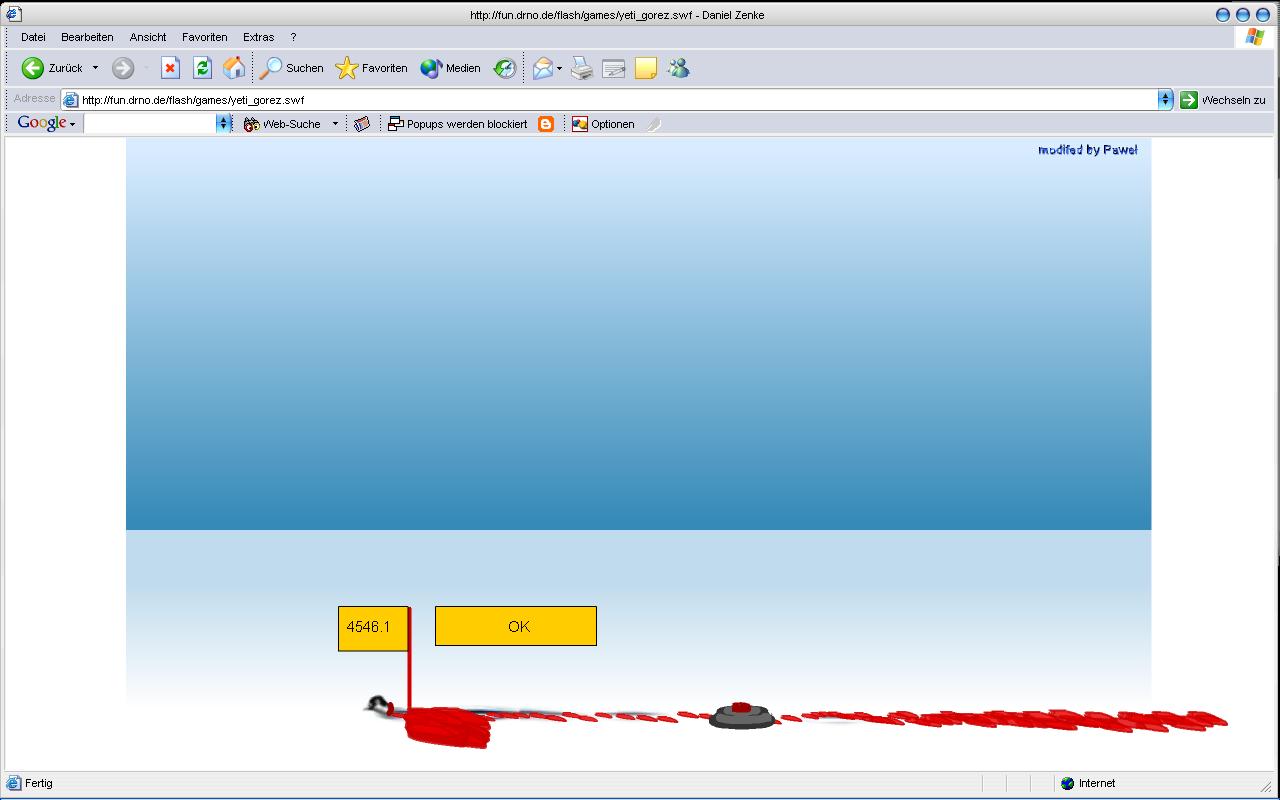Image resolution: width=1280 pixels, height=800 pixels.
Task: Toggle the Popups werden blockiert blocker
Action: pos(458,124)
